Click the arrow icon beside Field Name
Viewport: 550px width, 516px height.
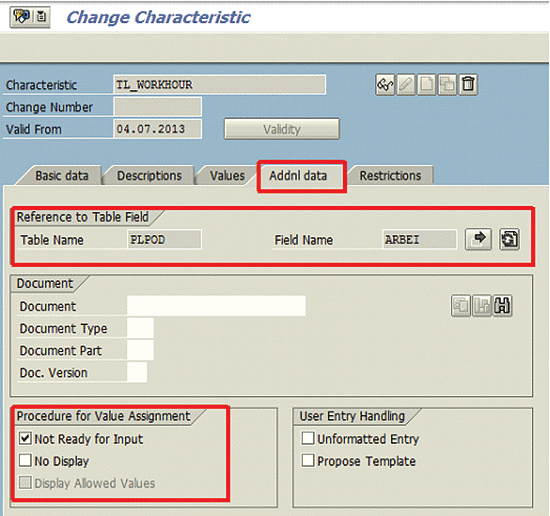478,239
